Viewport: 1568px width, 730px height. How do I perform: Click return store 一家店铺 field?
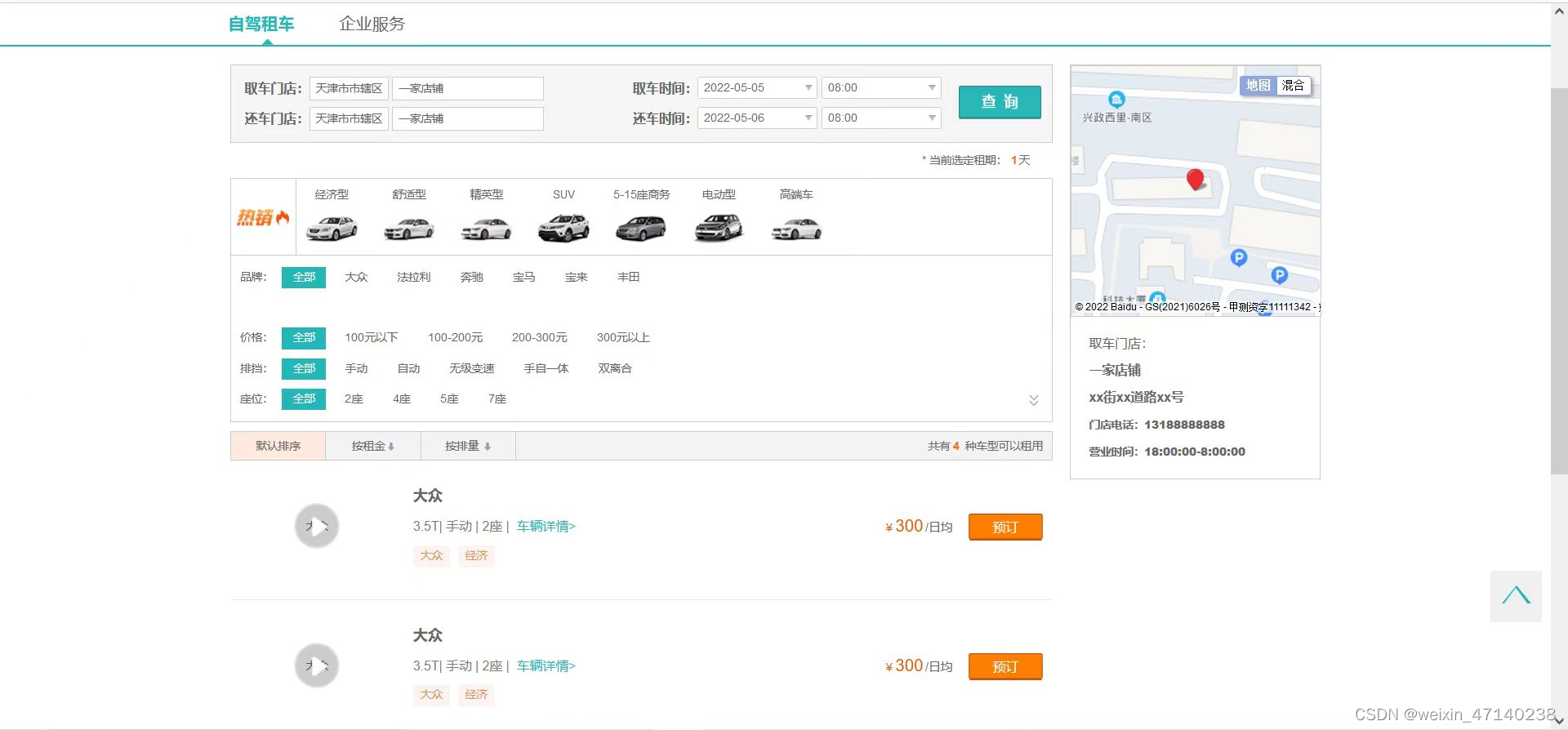click(468, 118)
